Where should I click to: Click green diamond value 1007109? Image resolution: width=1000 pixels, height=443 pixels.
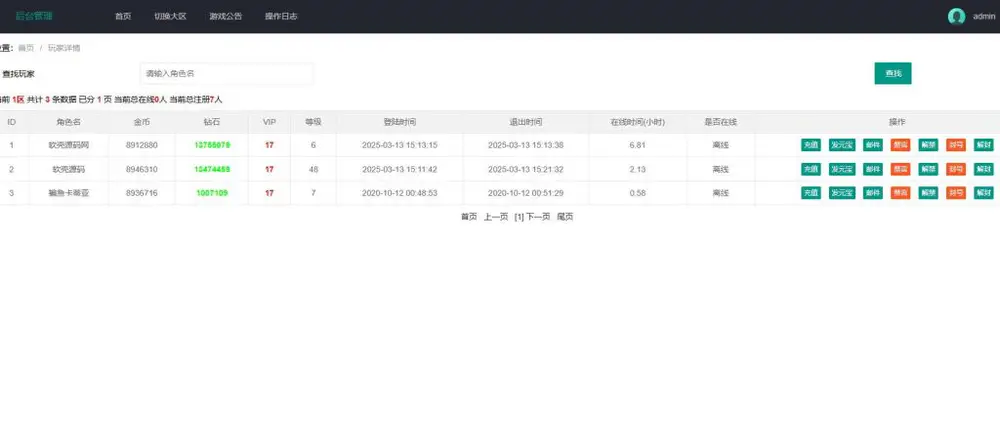(x=212, y=193)
